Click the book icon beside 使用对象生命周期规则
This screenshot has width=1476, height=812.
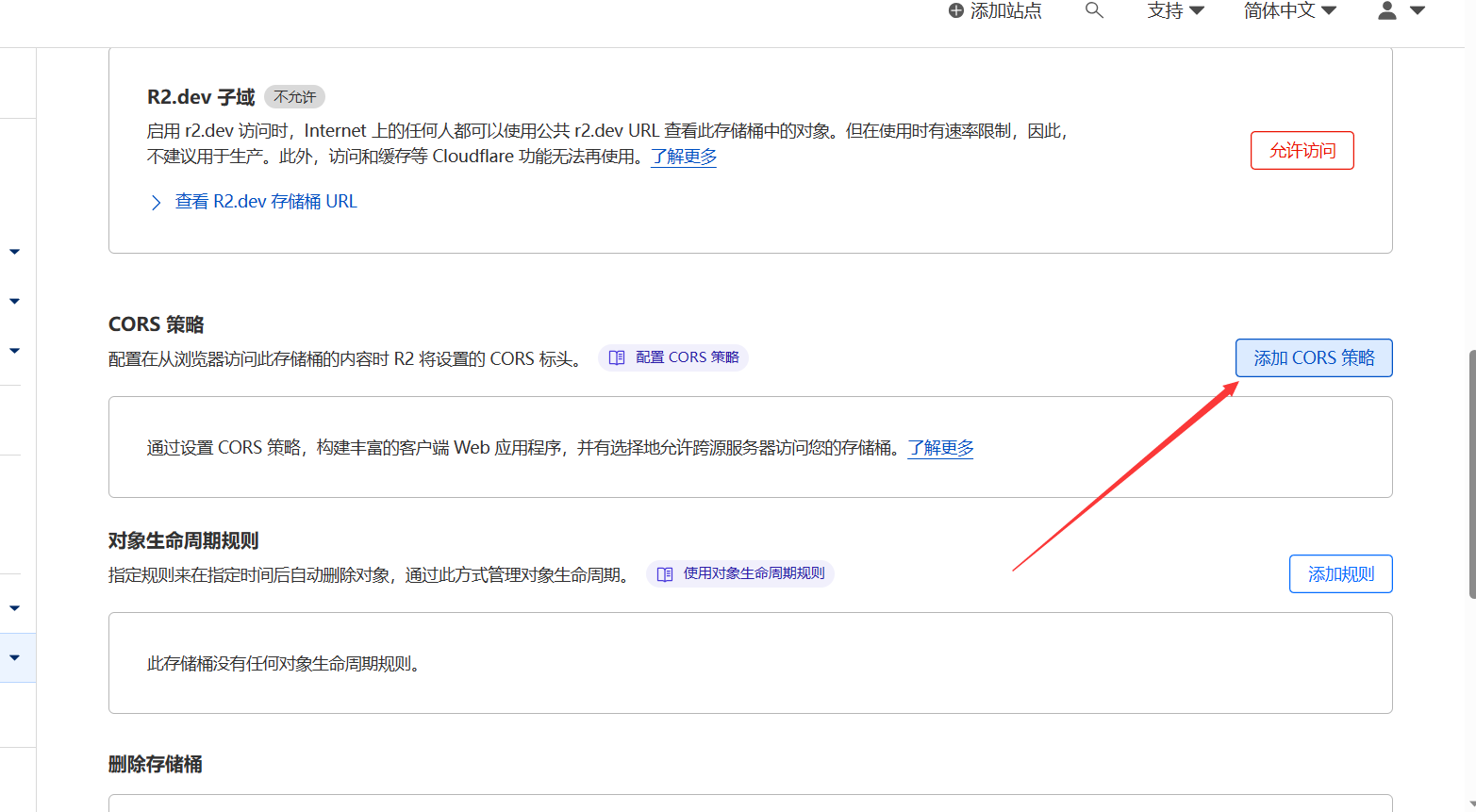click(665, 573)
